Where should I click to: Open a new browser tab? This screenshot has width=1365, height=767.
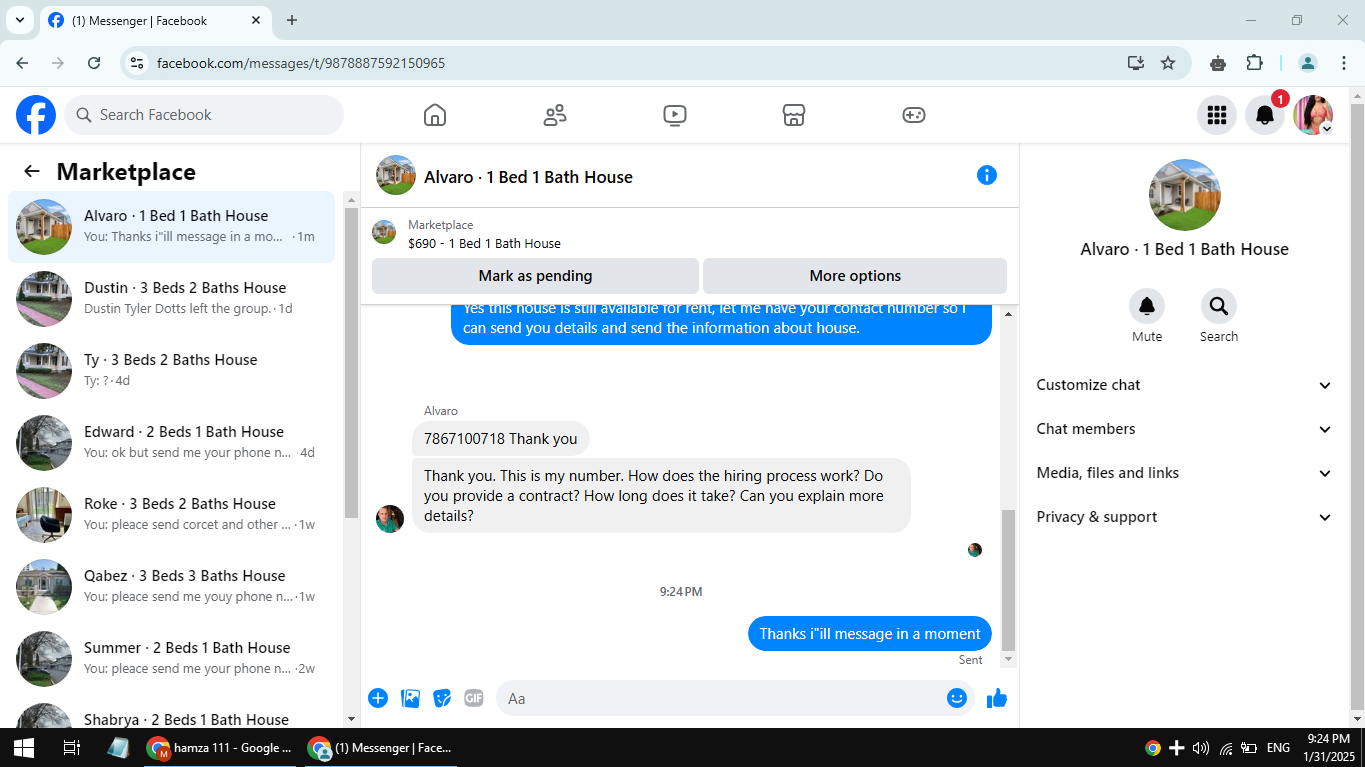point(292,20)
